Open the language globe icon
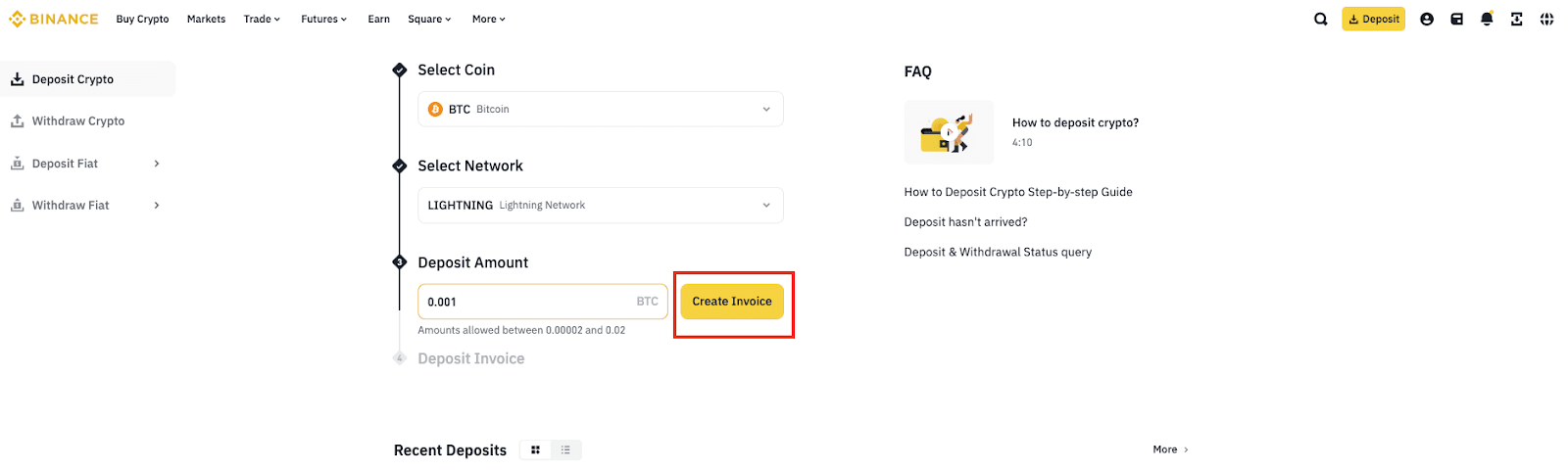This screenshot has width=1568, height=473. (1546, 19)
